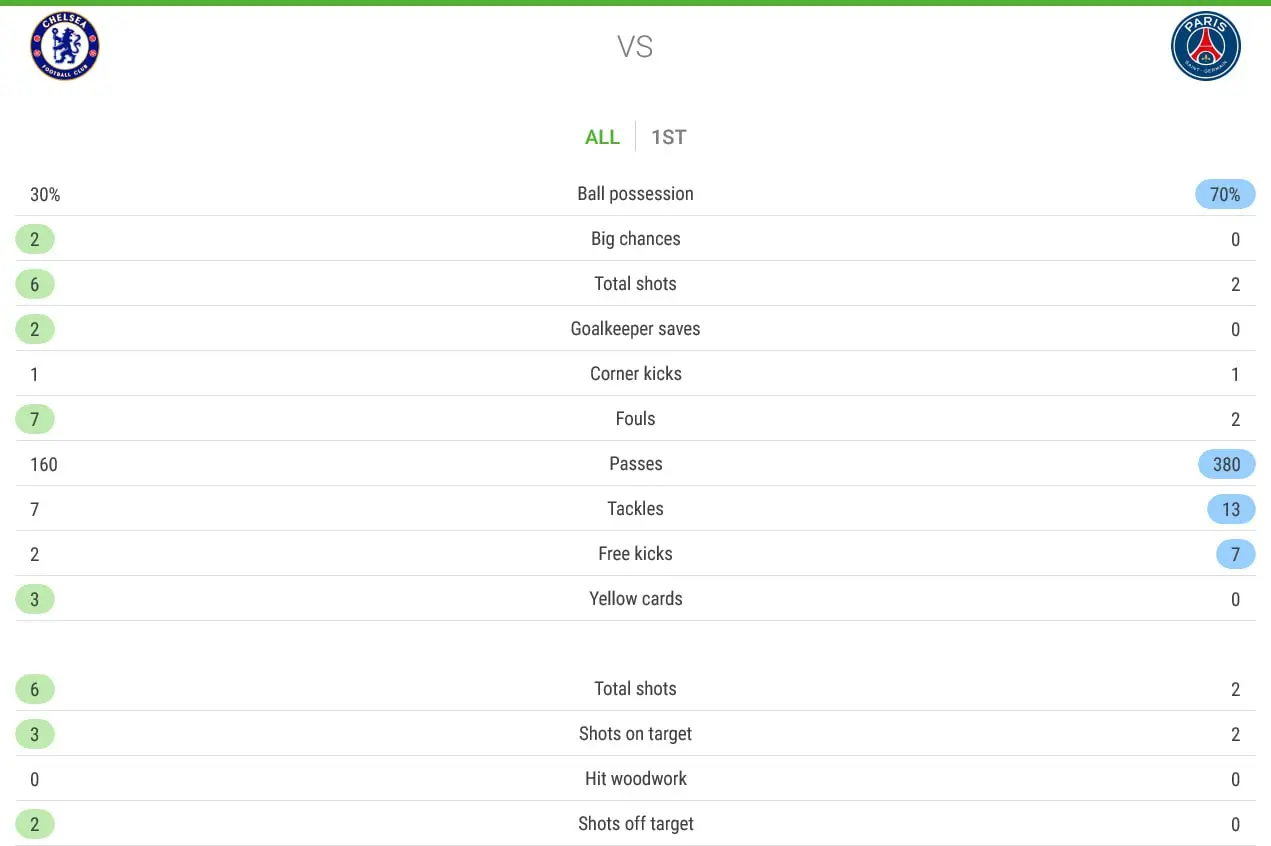Viewport: 1271px width, 846px height.
Task: Click the VS text between teams
Action: click(x=635, y=47)
